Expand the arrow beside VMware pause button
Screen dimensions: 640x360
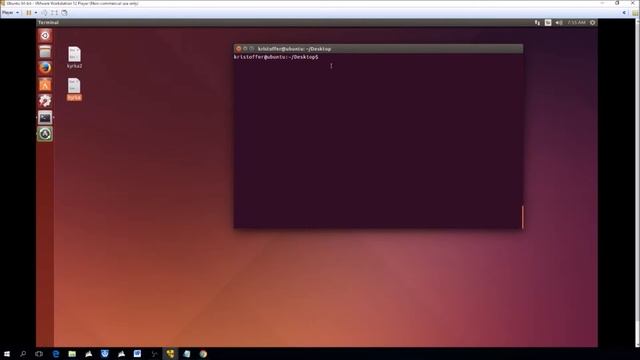36,13
